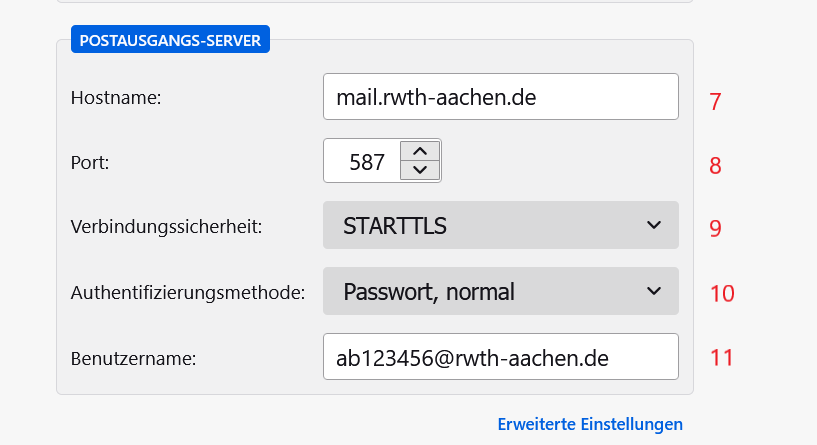Click the Hostname field with mail.rwth-aachen.de
817x445 pixels.
coord(500,97)
